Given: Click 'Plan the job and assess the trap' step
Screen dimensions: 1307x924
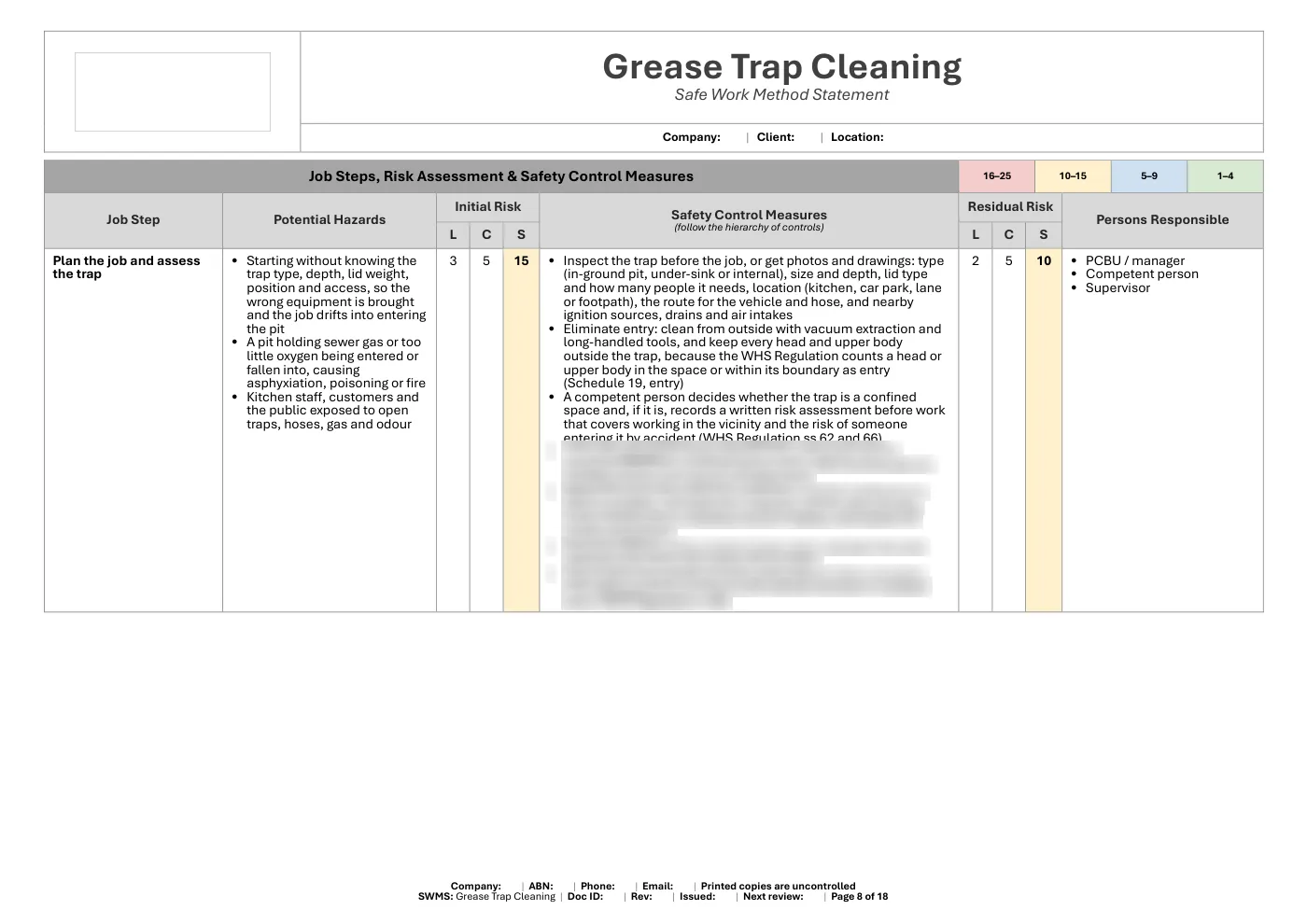Looking at the screenshot, I should pos(127,268).
